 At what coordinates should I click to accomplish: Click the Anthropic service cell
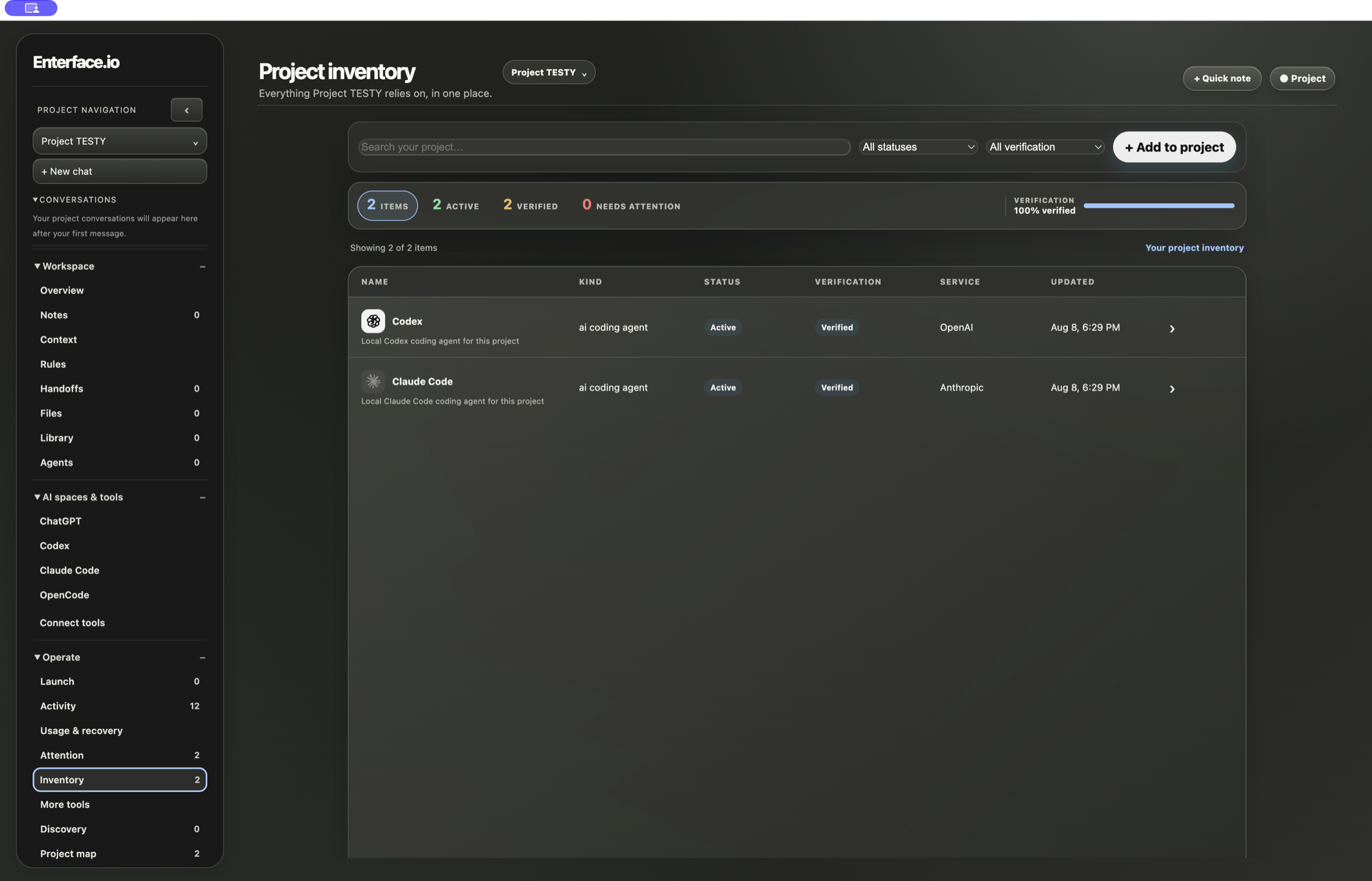[962, 387]
